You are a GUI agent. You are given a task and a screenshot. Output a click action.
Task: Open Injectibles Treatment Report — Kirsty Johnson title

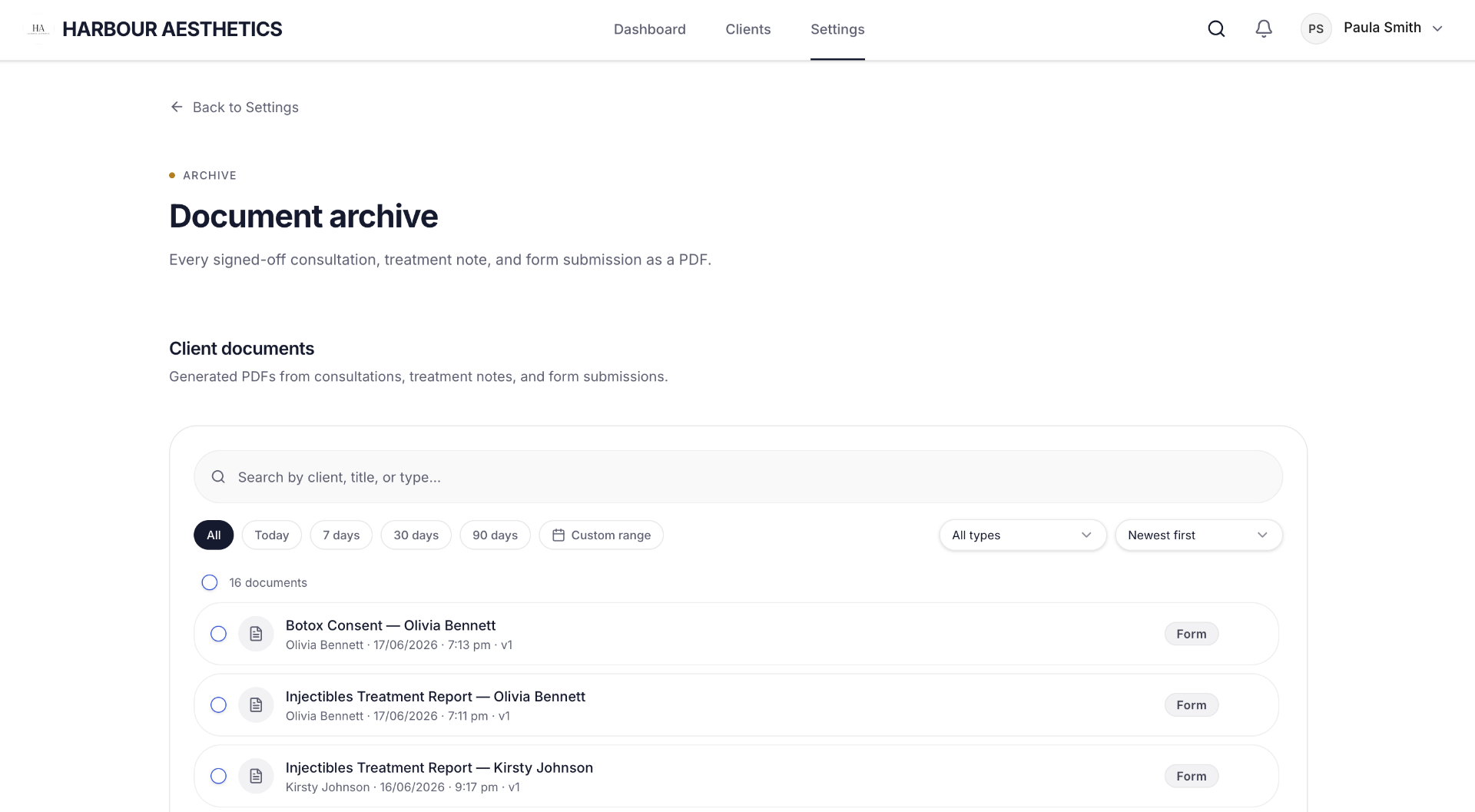coord(439,767)
